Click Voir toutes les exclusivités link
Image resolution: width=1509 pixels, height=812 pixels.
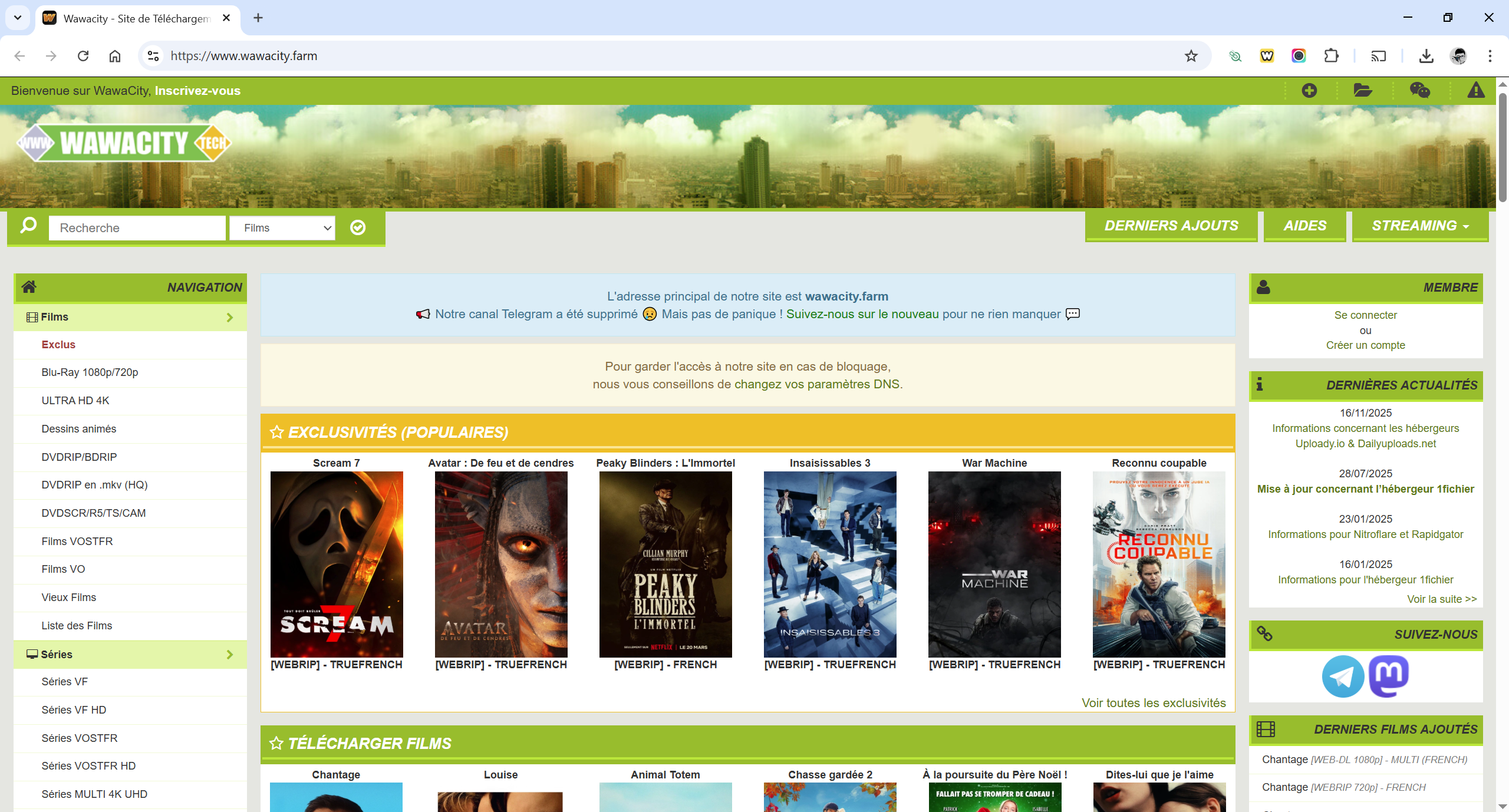coord(1153,703)
